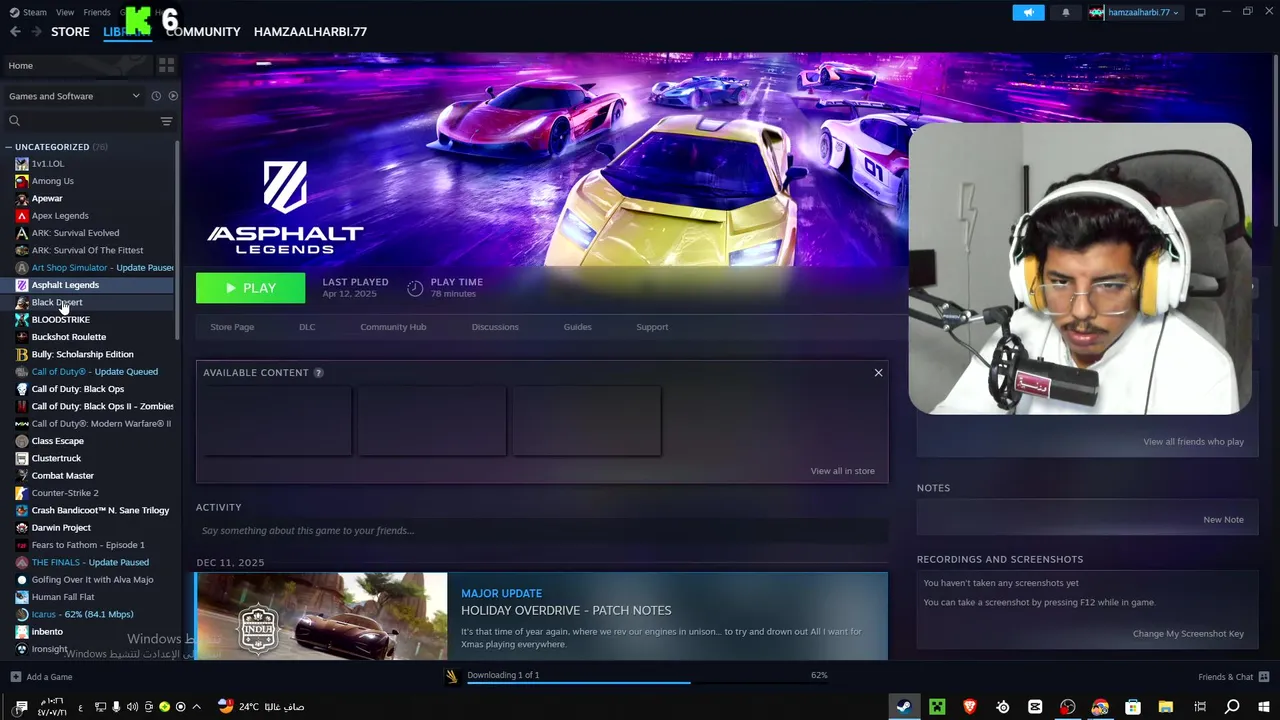
Task: Click the Home library button
Action: pyautogui.click(x=77, y=65)
